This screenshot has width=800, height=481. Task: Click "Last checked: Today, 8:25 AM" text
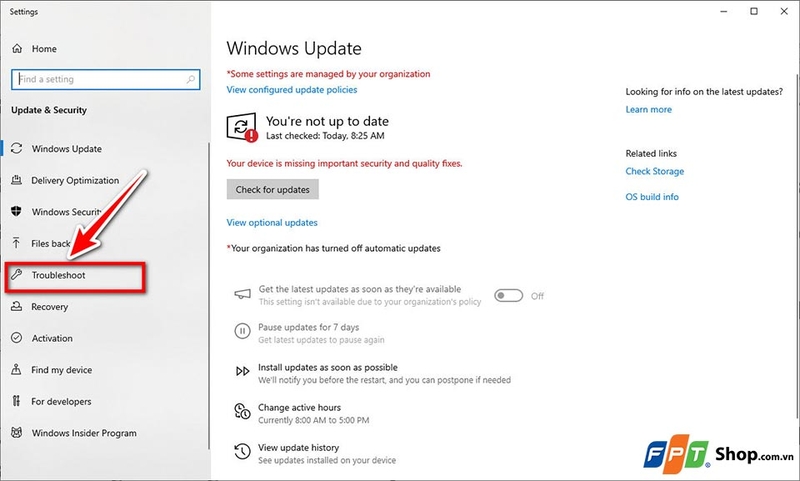click(x=325, y=136)
